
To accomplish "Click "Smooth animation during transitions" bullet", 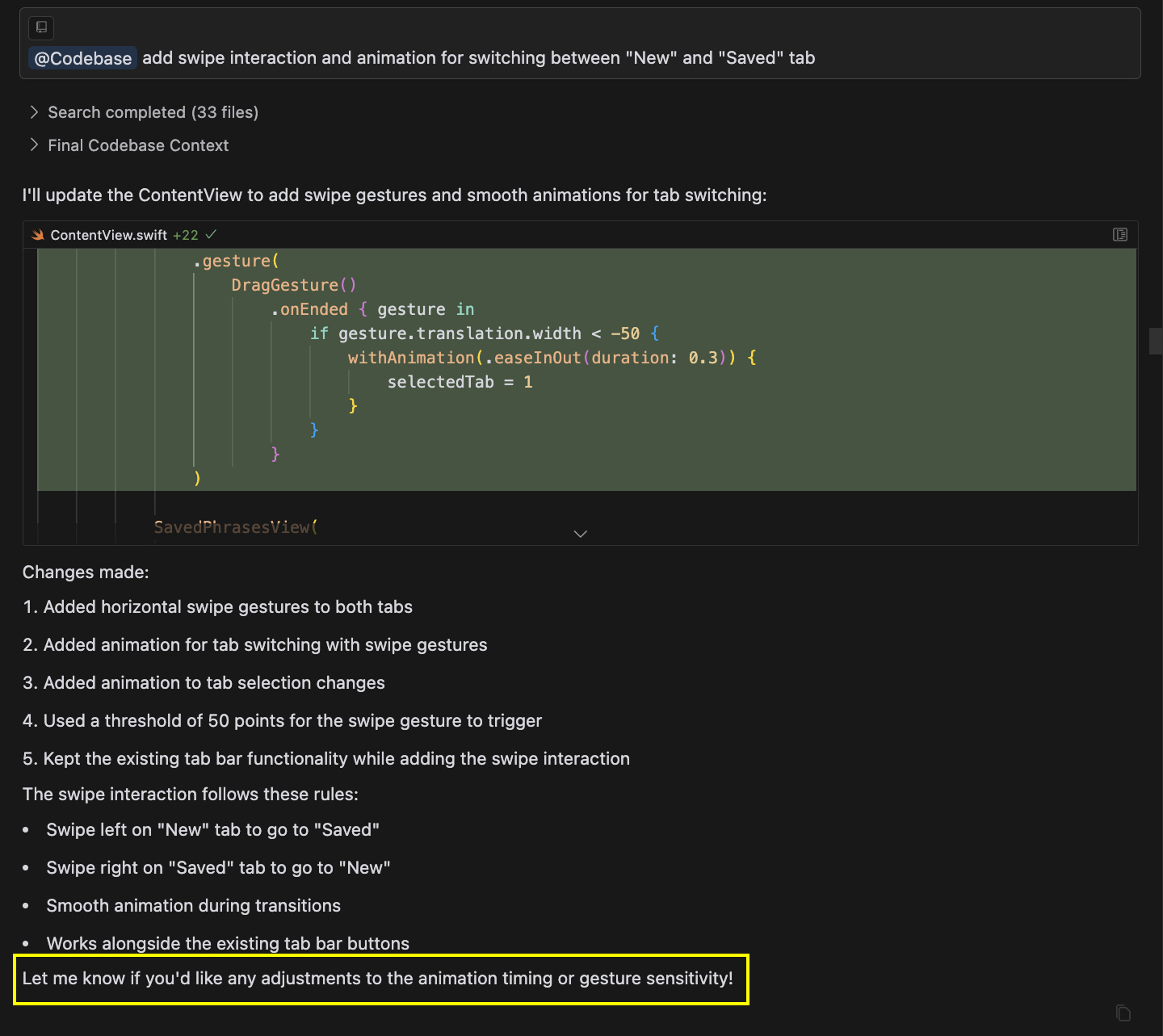I will click(193, 906).
